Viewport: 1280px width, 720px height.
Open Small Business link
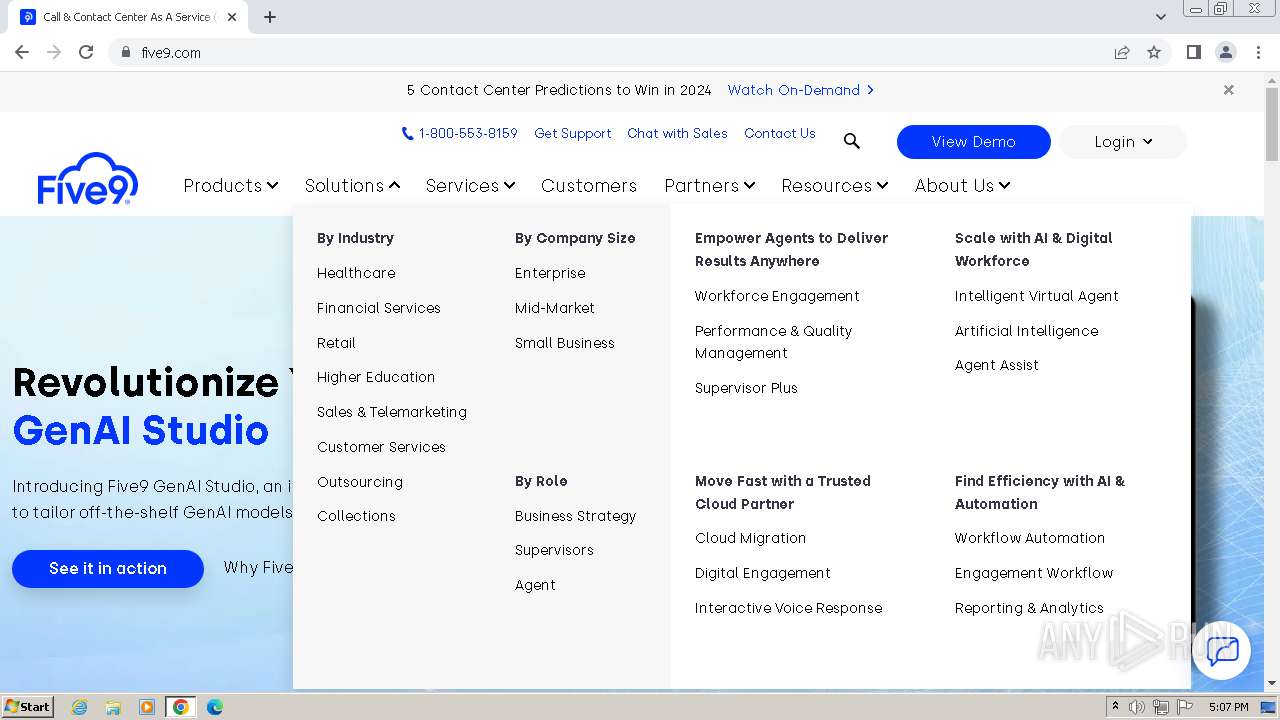(x=565, y=343)
